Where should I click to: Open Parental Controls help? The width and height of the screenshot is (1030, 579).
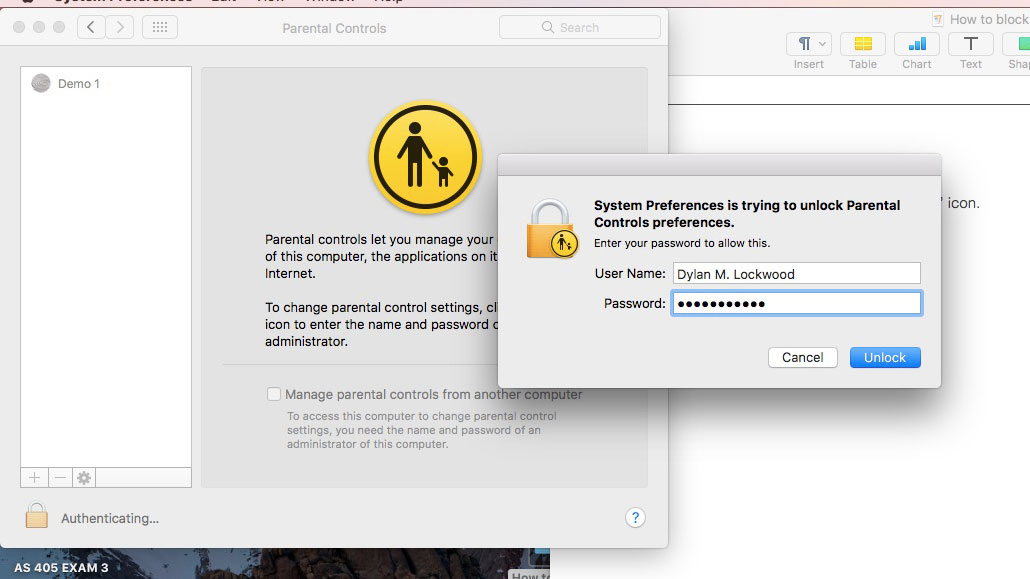(x=635, y=518)
